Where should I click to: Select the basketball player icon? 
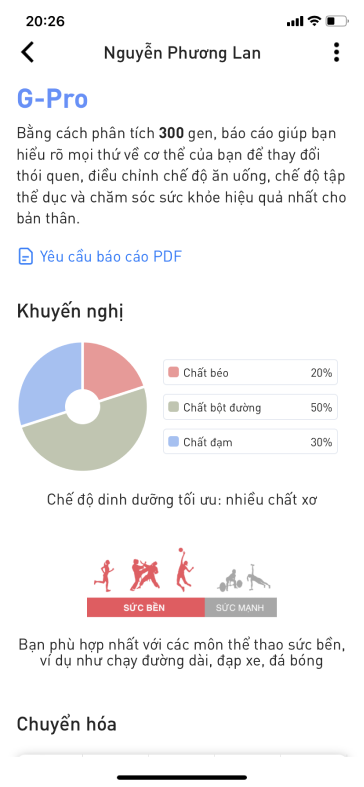pos(184,570)
